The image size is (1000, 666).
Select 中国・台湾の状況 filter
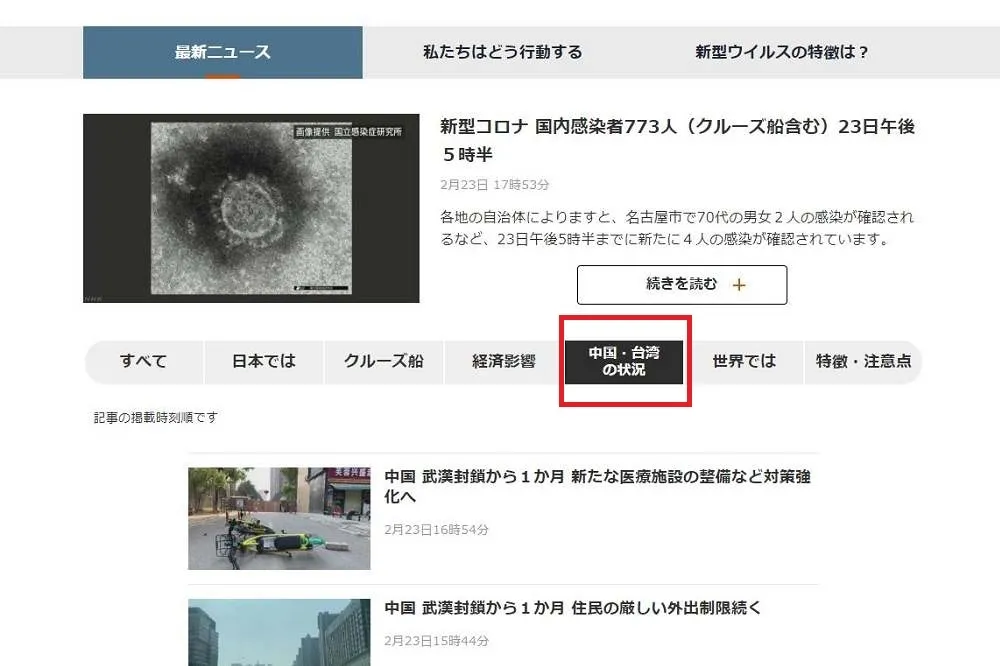624,362
